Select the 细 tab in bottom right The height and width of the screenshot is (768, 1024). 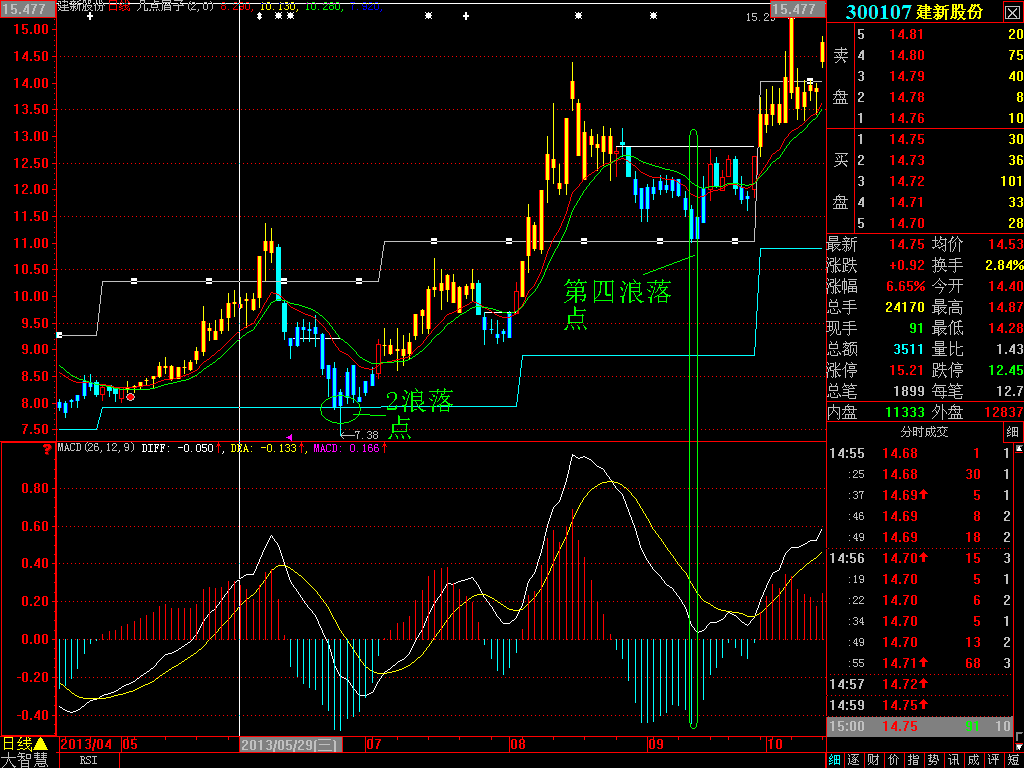835,760
